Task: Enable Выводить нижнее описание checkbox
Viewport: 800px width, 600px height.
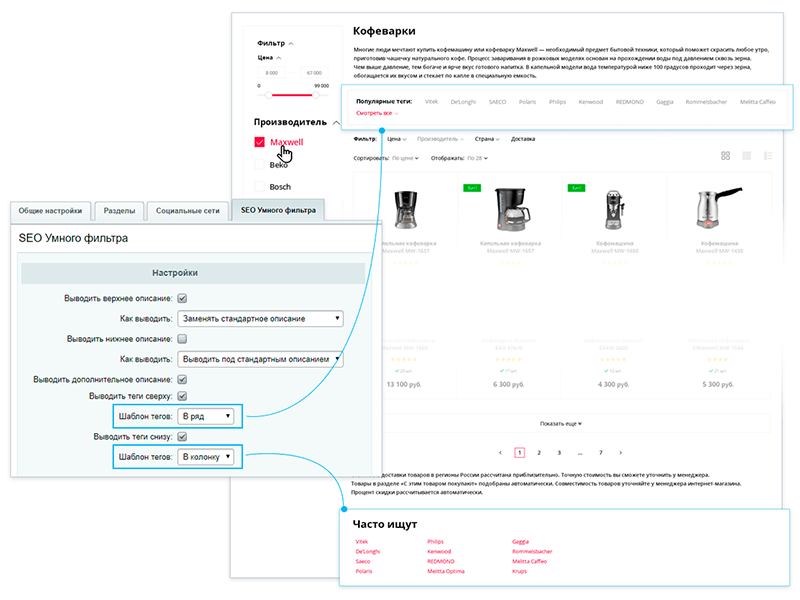Action: click(x=182, y=339)
